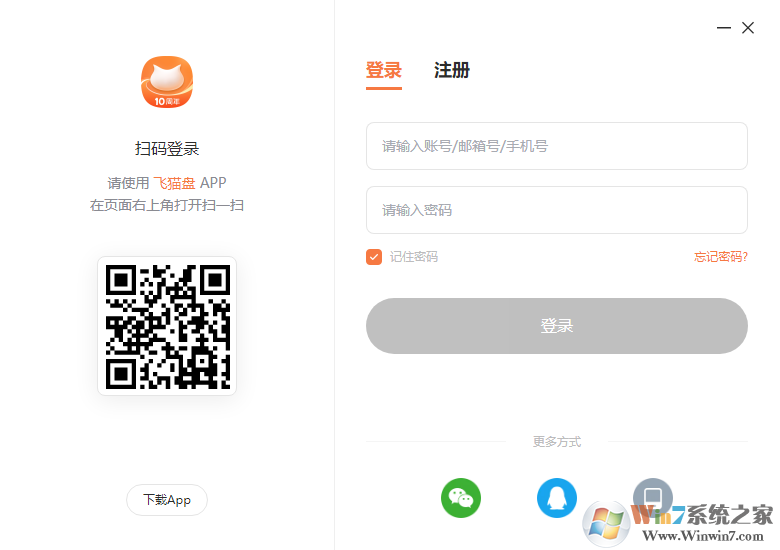
Task: Focus the 请输入密码 password field
Action: click(x=557, y=210)
